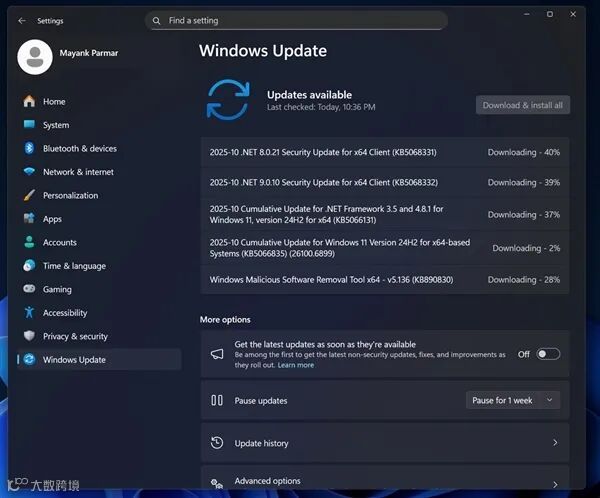Click the search magnifier icon

click(157, 21)
